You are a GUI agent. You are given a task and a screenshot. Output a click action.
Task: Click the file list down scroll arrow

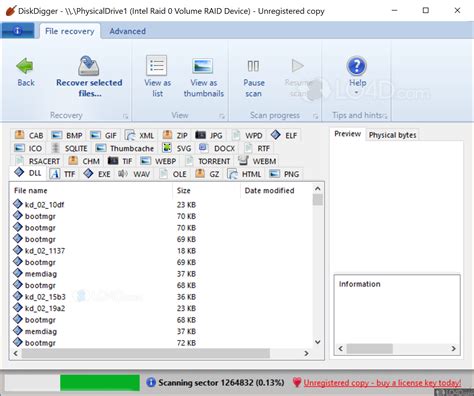pyautogui.click(x=318, y=342)
